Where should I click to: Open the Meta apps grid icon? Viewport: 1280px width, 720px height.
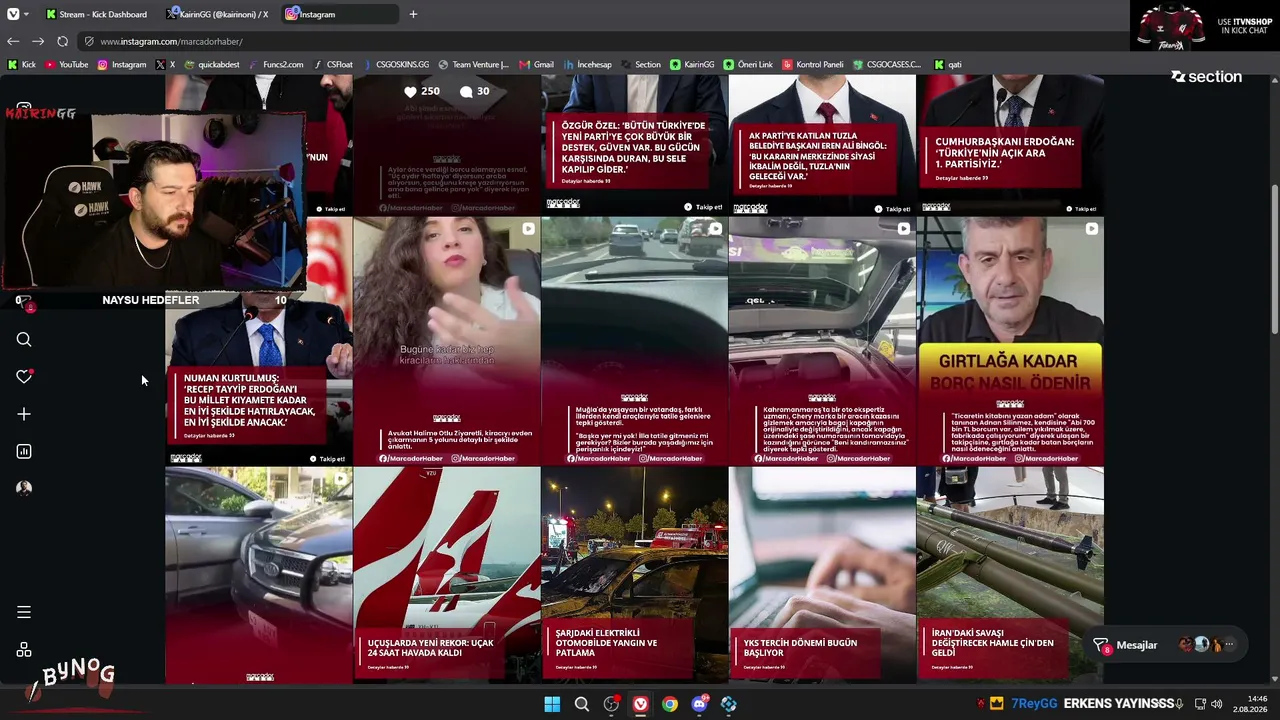[x=24, y=650]
